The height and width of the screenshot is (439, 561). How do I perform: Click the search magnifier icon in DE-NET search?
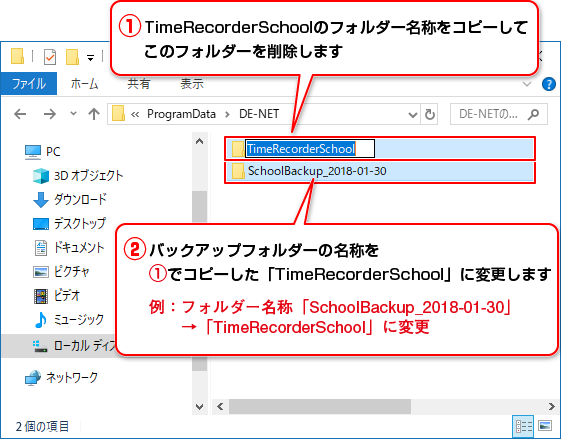(533, 114)
